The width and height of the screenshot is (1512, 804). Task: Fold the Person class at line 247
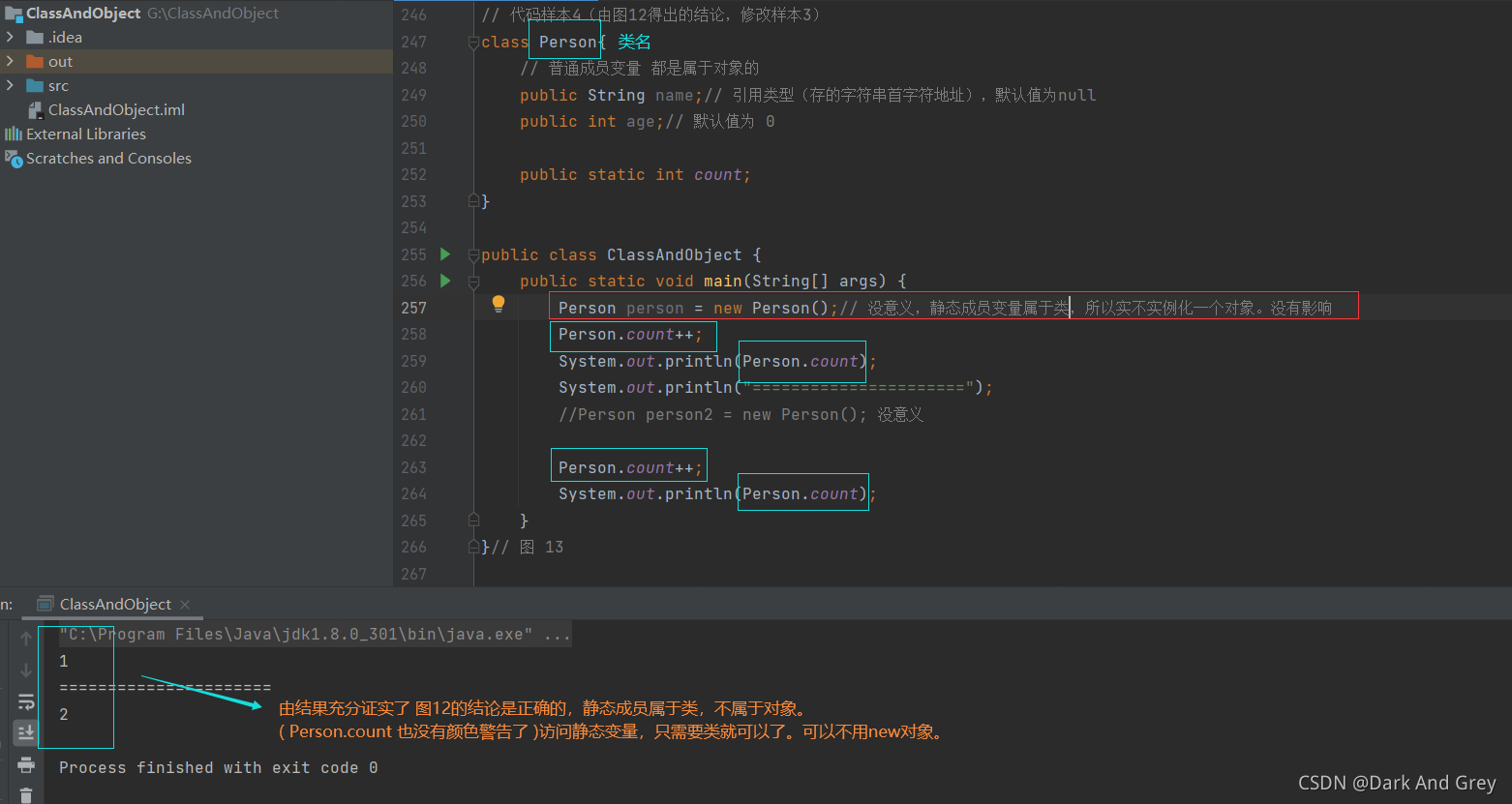pyautogui.click(x=473, y=42)
